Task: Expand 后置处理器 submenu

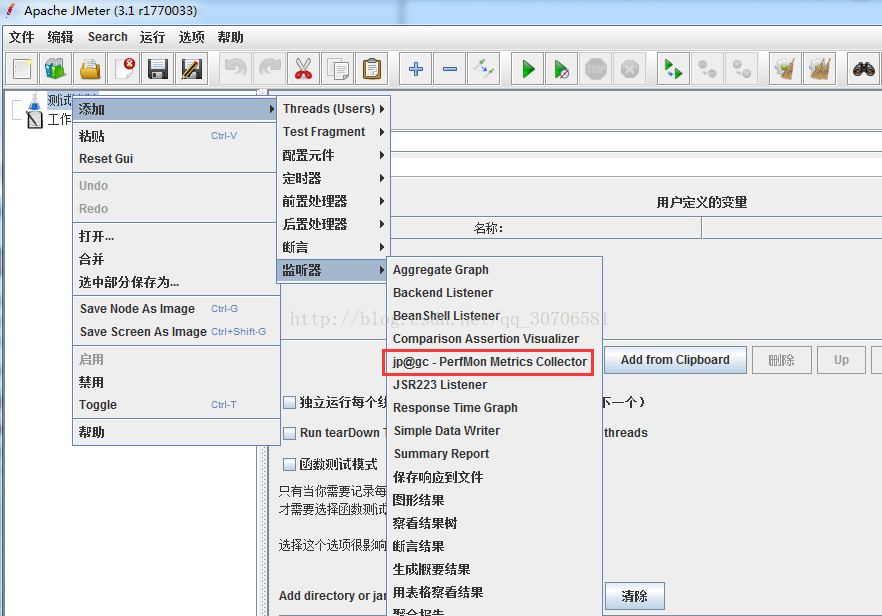Action: pos(333,224)
